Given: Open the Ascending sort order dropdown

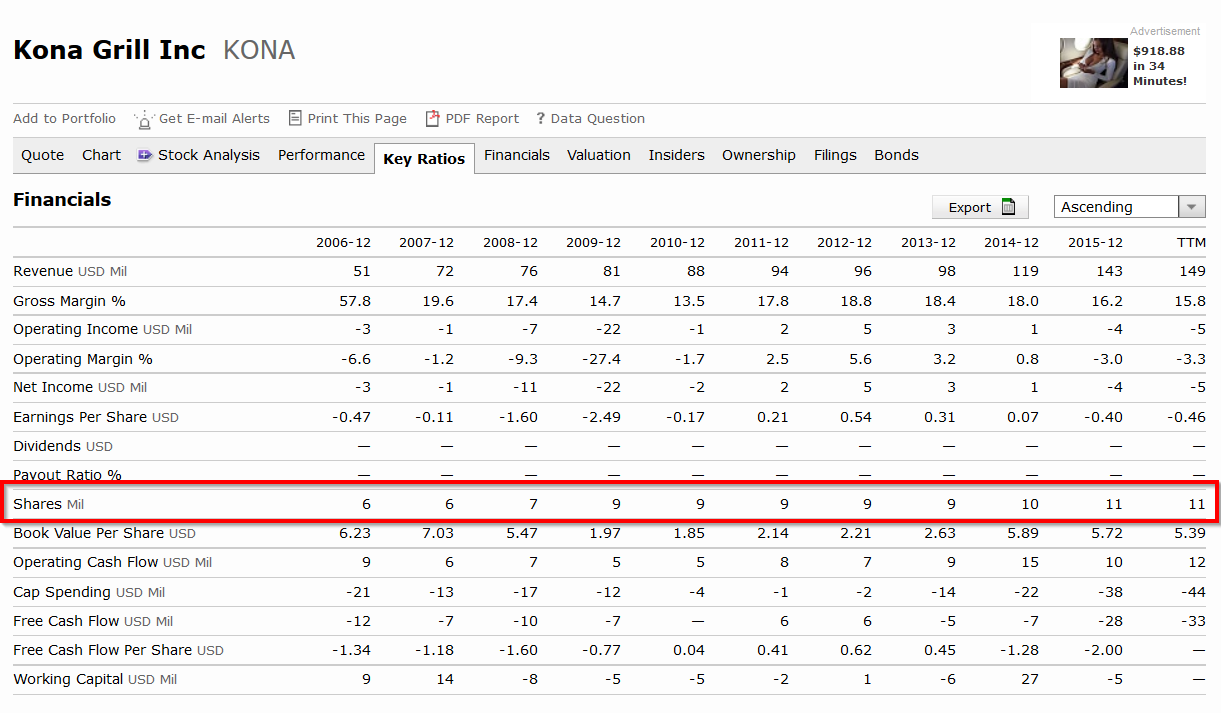Looking at the screenshot, I should 1117,207.
